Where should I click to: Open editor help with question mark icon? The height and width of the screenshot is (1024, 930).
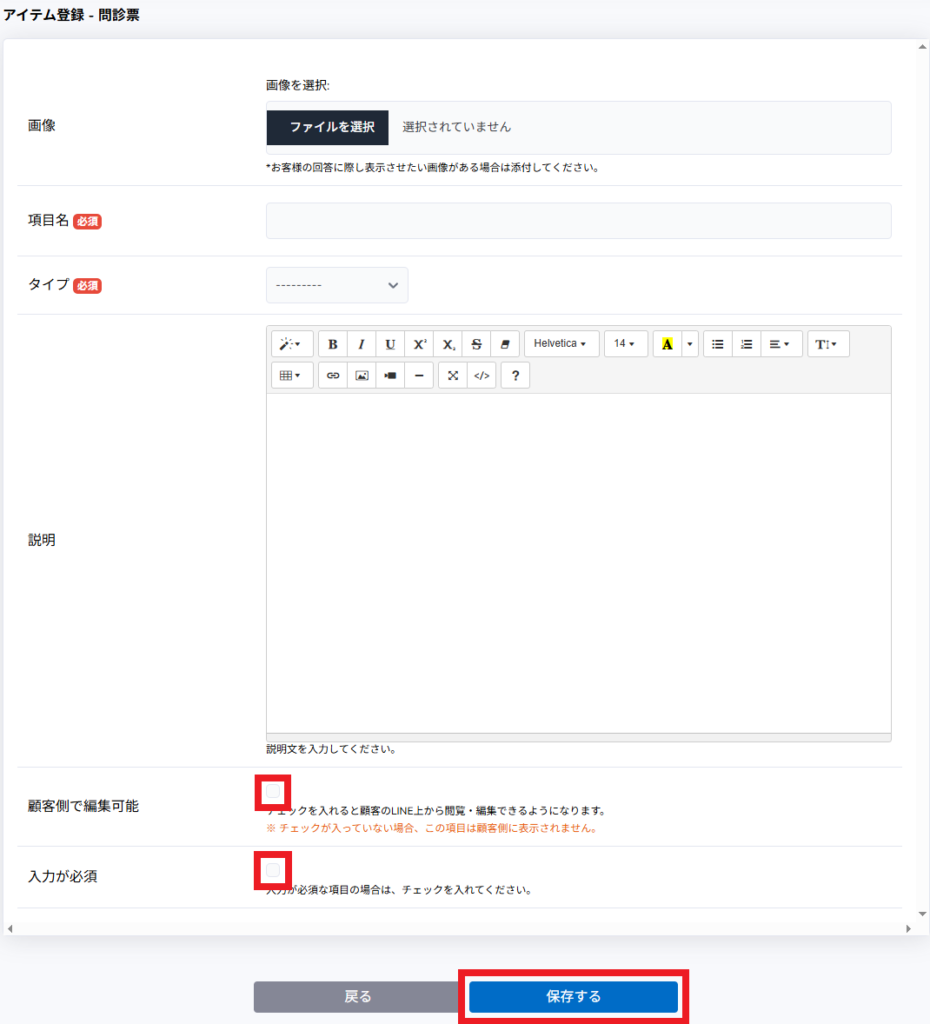515,375
